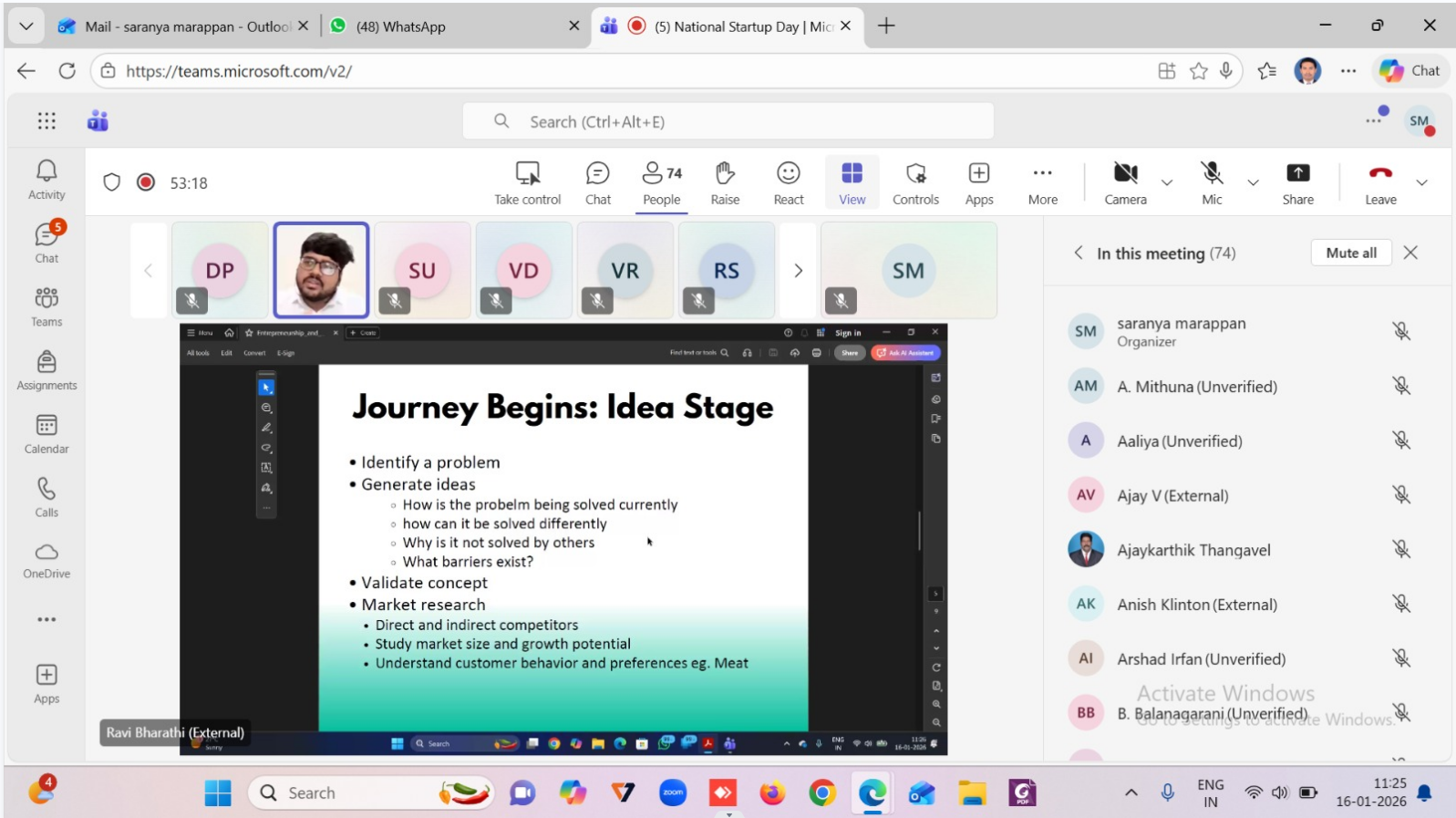Open OneDrive from the sidebar

coord(46,560)
